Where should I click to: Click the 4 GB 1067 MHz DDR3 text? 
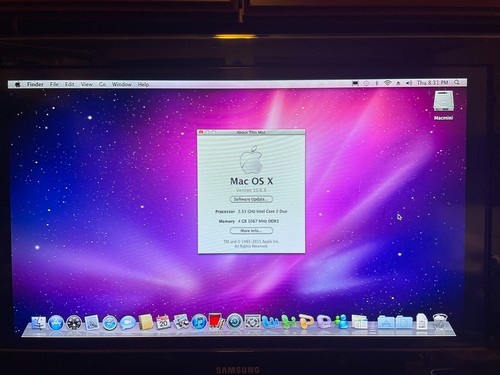[x=258, y=221]
